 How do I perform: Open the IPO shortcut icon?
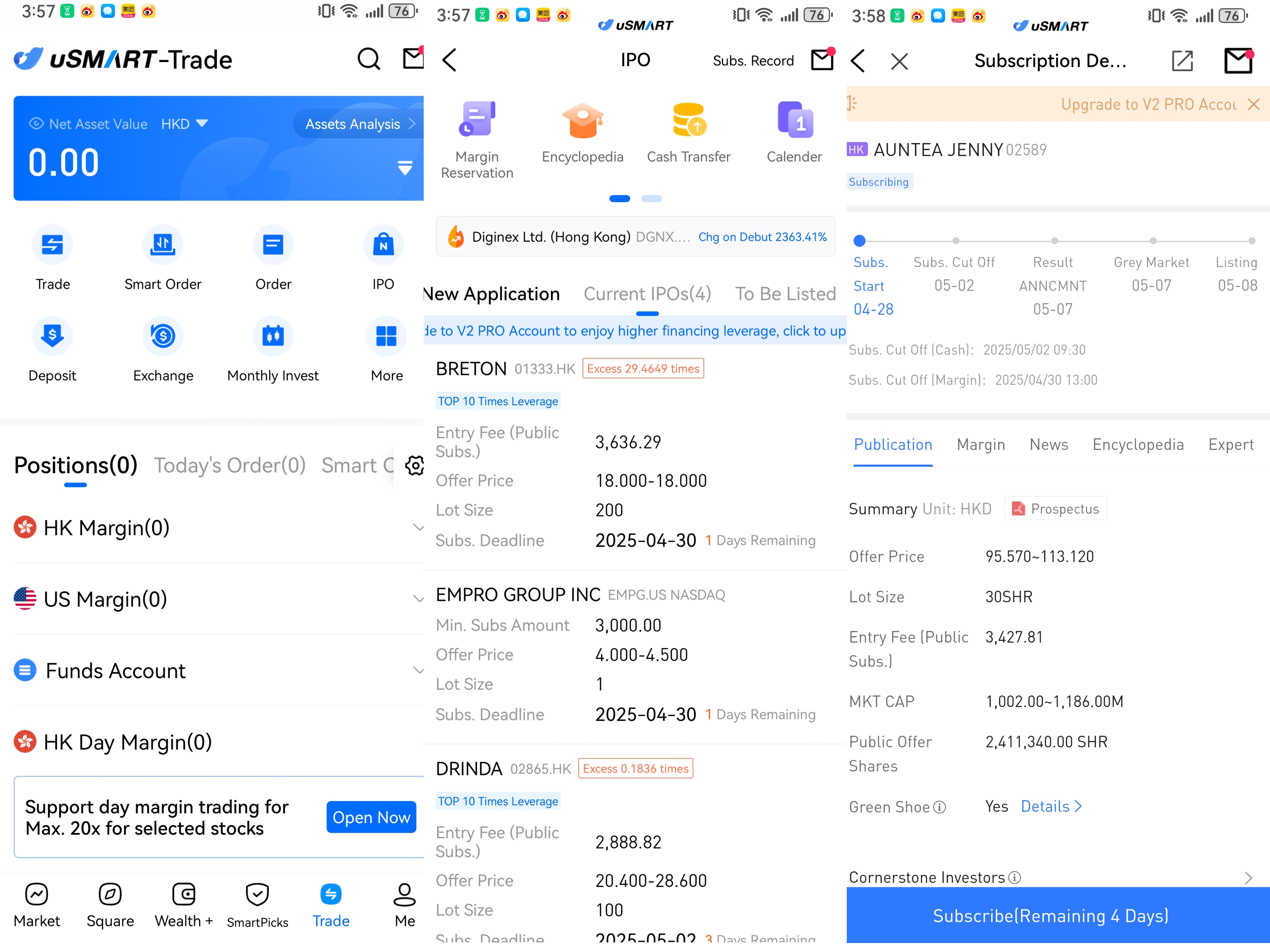coord(384,245)
